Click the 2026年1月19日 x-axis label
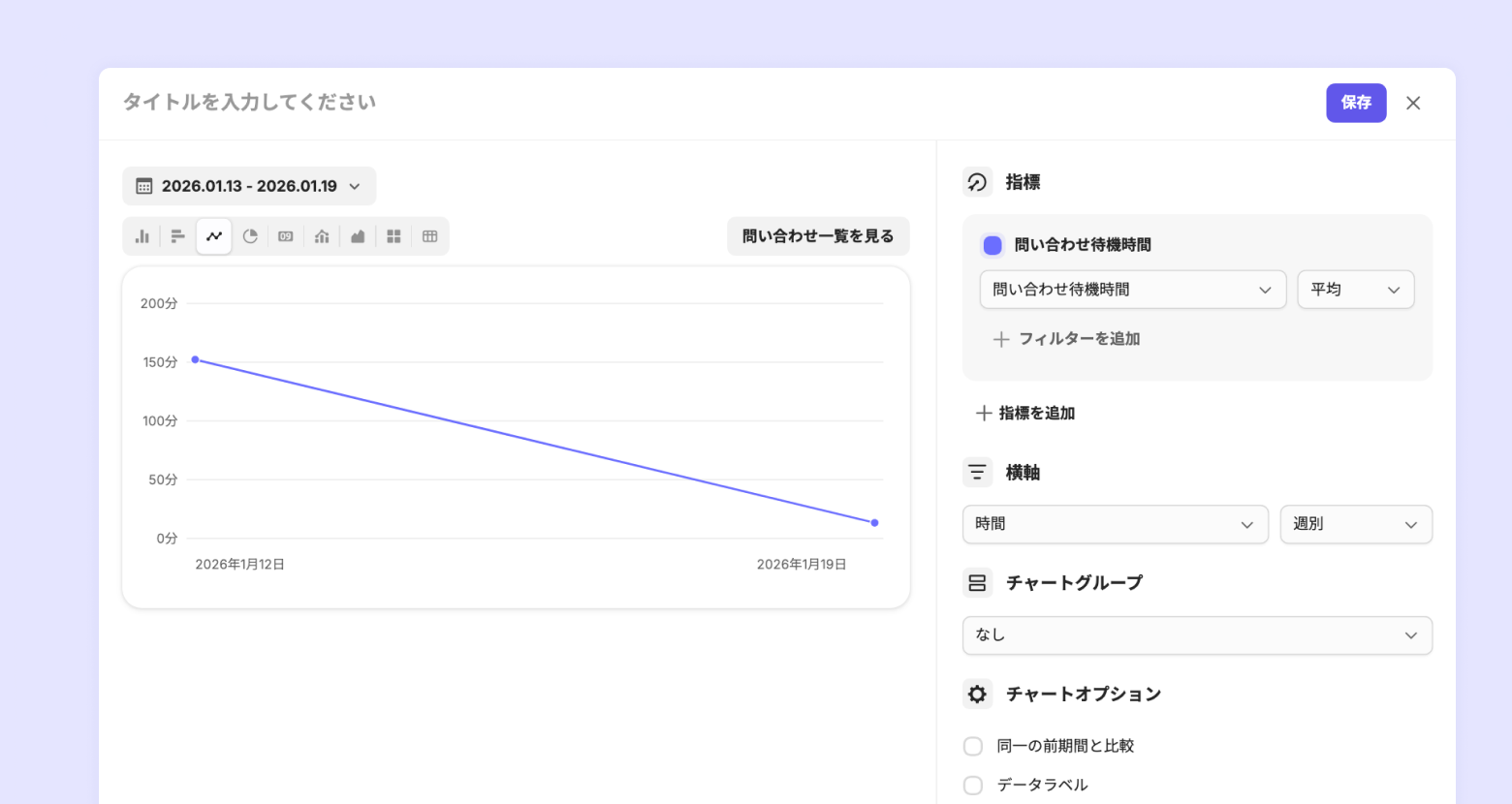 [802, 564]
